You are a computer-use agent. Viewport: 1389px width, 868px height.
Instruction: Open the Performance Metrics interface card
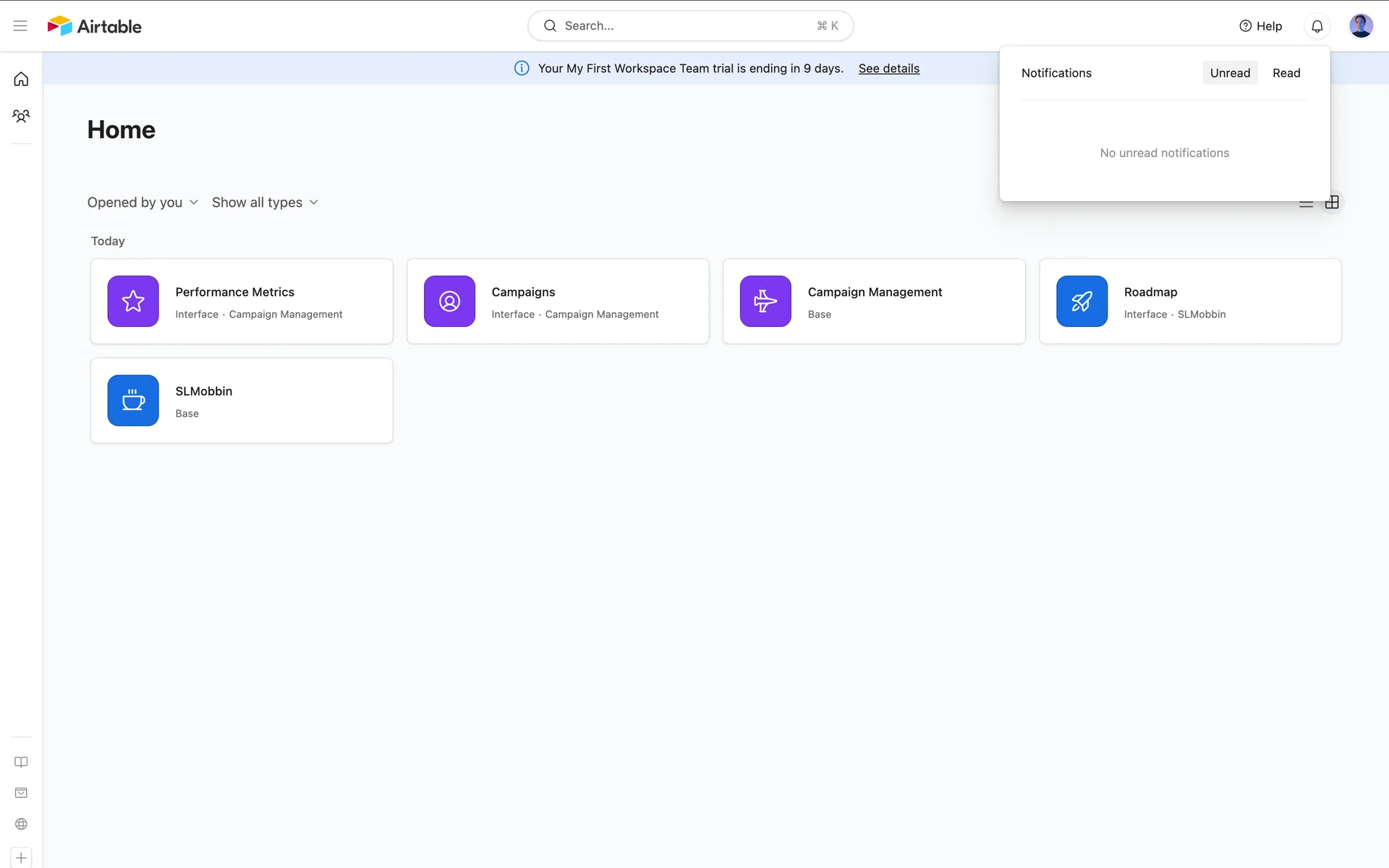(x=242, y=301)
